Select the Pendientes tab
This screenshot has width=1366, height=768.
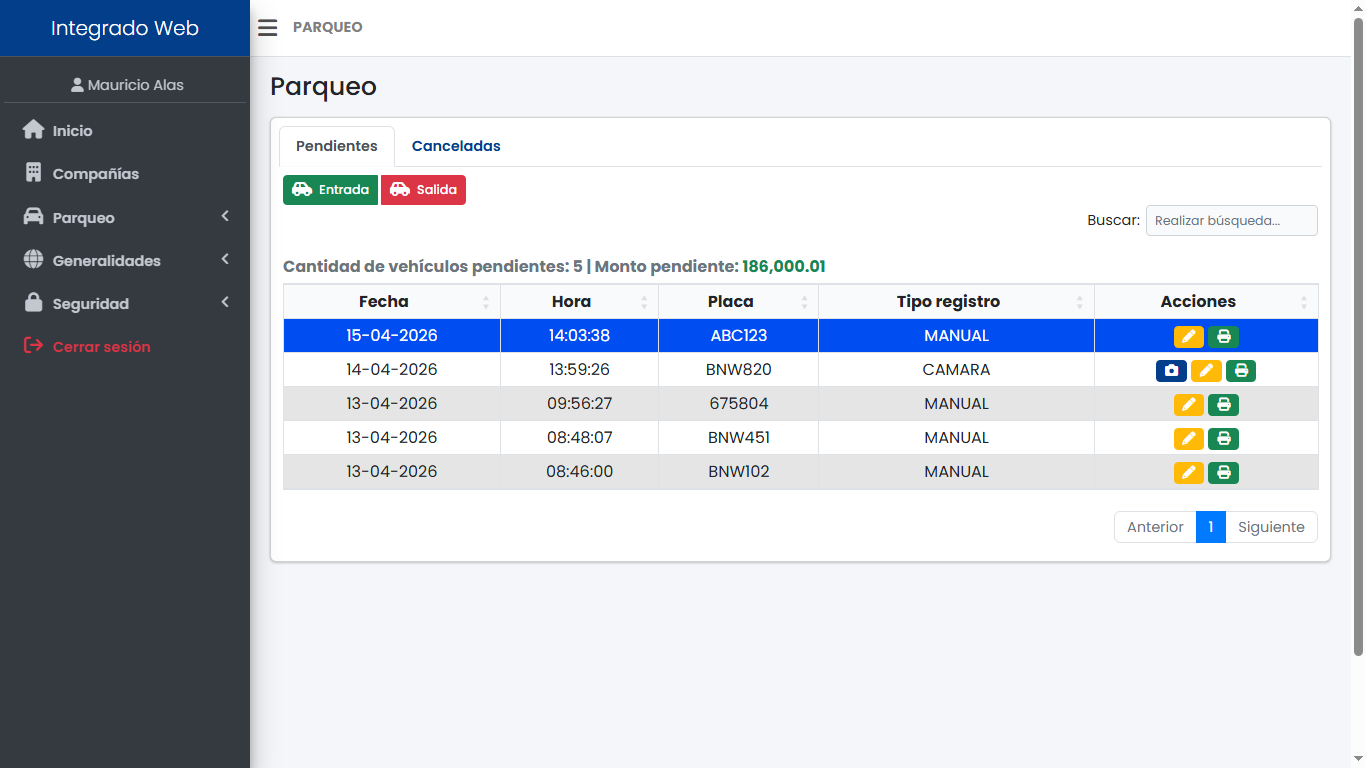point(336,146)
